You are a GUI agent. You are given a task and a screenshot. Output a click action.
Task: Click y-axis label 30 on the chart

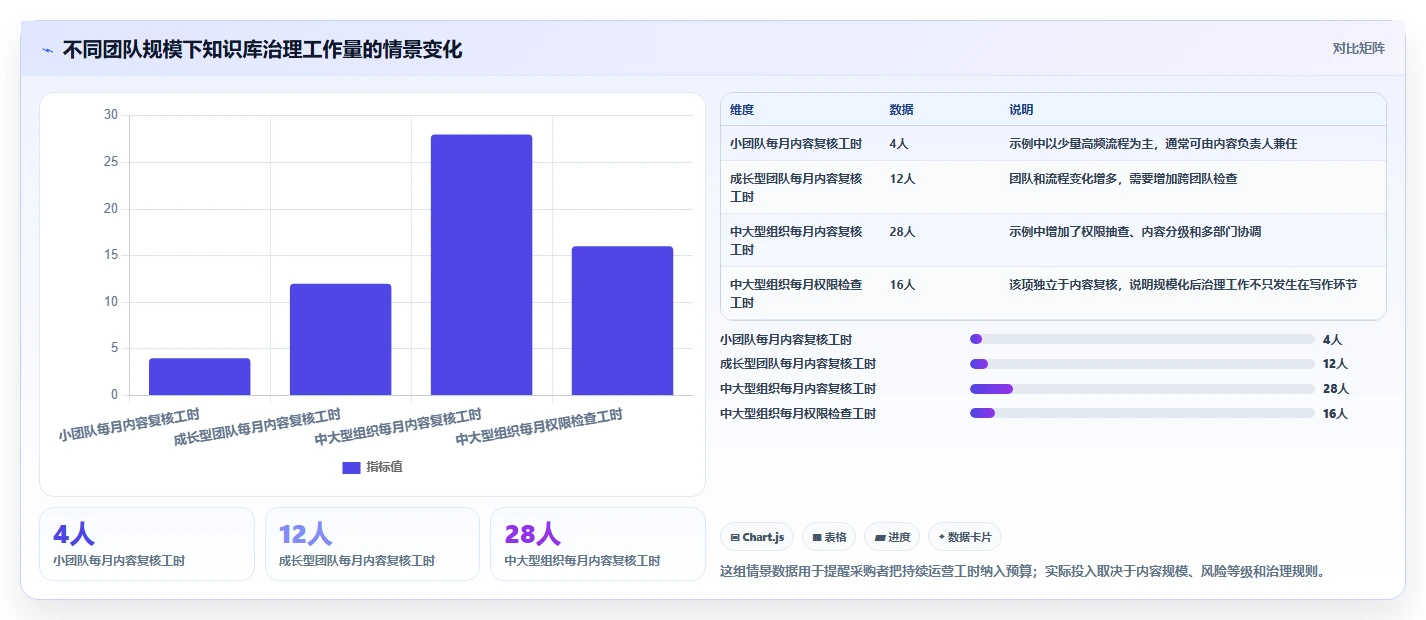coord(111,115)
